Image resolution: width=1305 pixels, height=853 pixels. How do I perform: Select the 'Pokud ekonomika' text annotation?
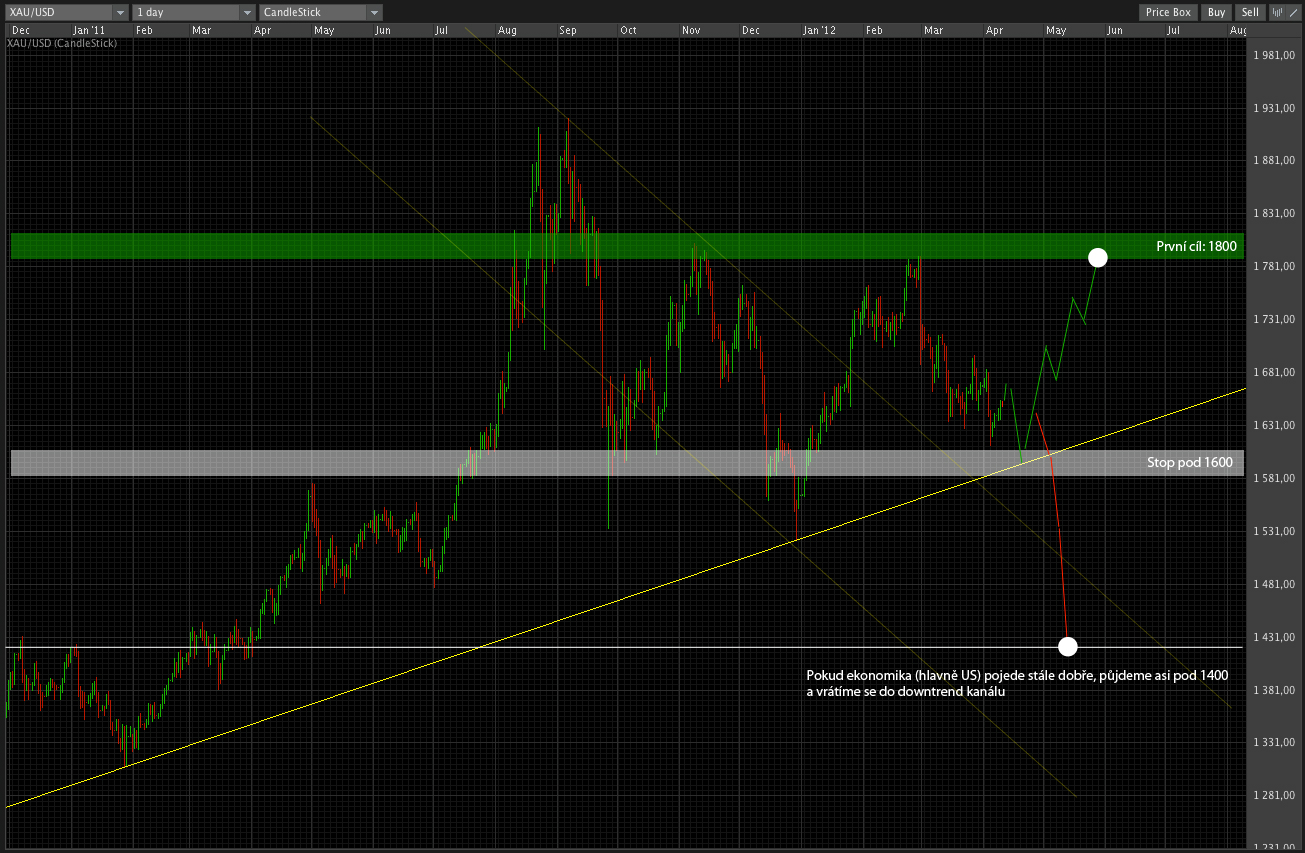point(1017,684)
